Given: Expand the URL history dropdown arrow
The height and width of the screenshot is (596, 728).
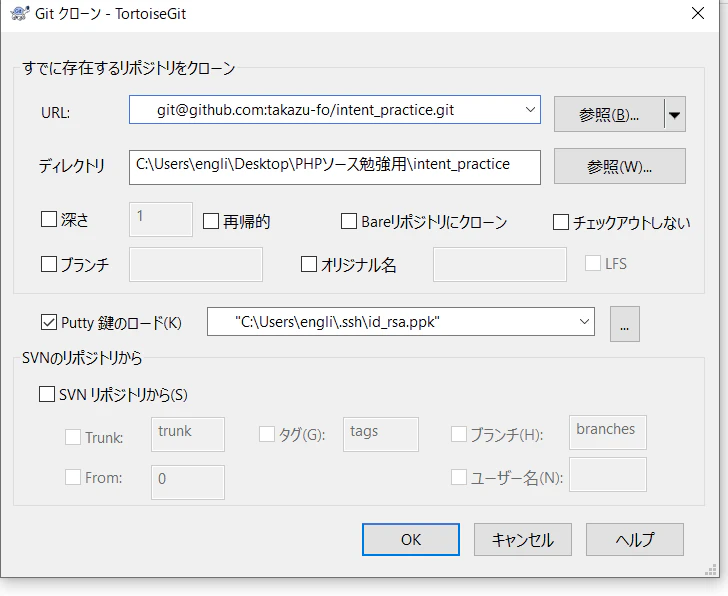Looking at the screenshot, I should [530, 110].
